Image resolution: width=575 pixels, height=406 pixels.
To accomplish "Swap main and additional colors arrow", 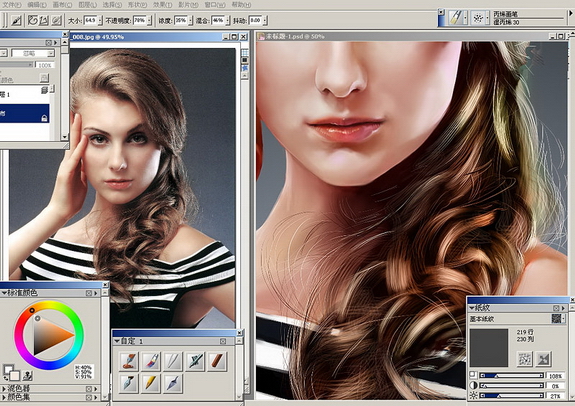I will (6, 378).
